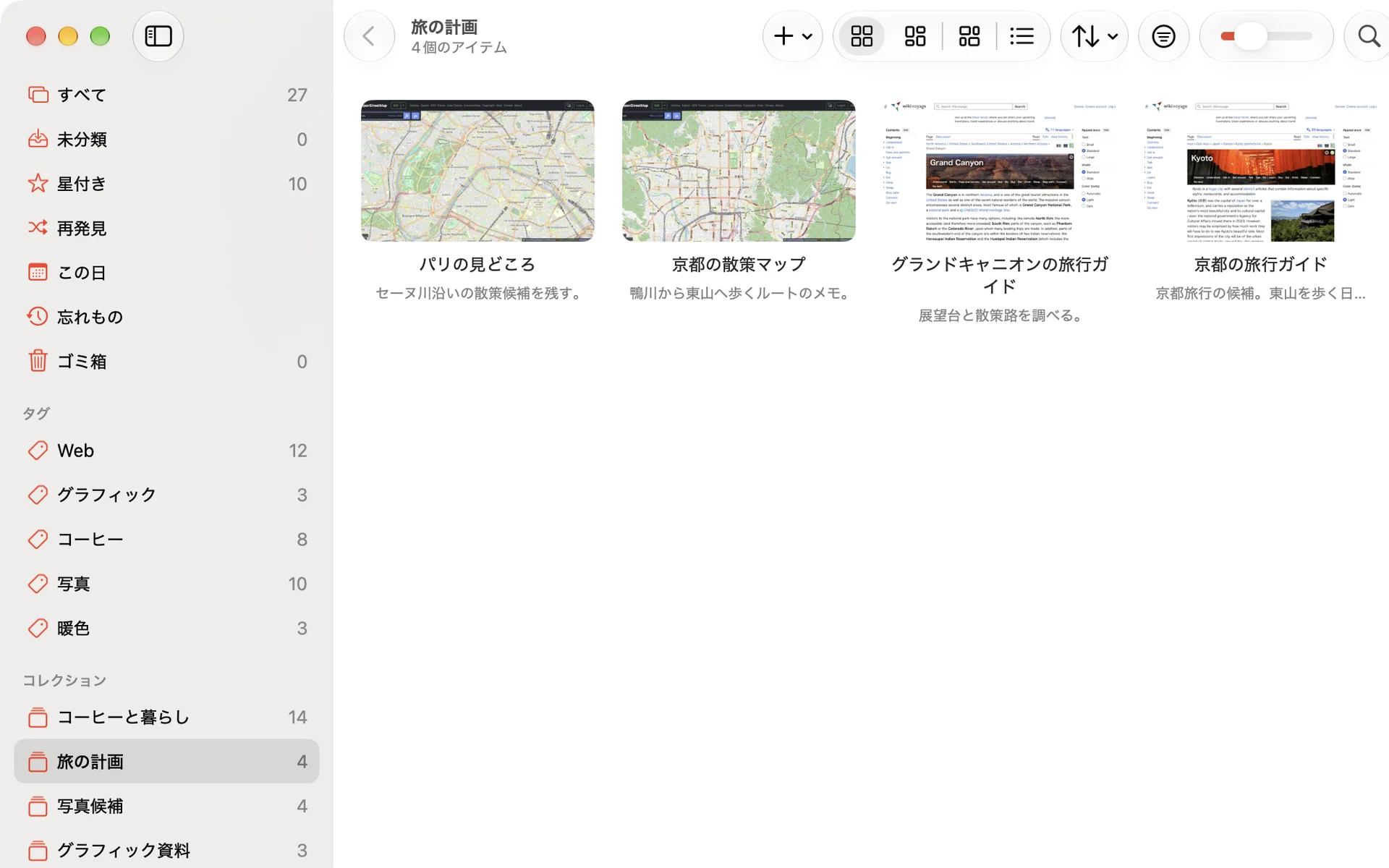The height and width of the screenshot is (868, 1389).
Task: Open the グラフィック資料 collection
Action: 166,851
